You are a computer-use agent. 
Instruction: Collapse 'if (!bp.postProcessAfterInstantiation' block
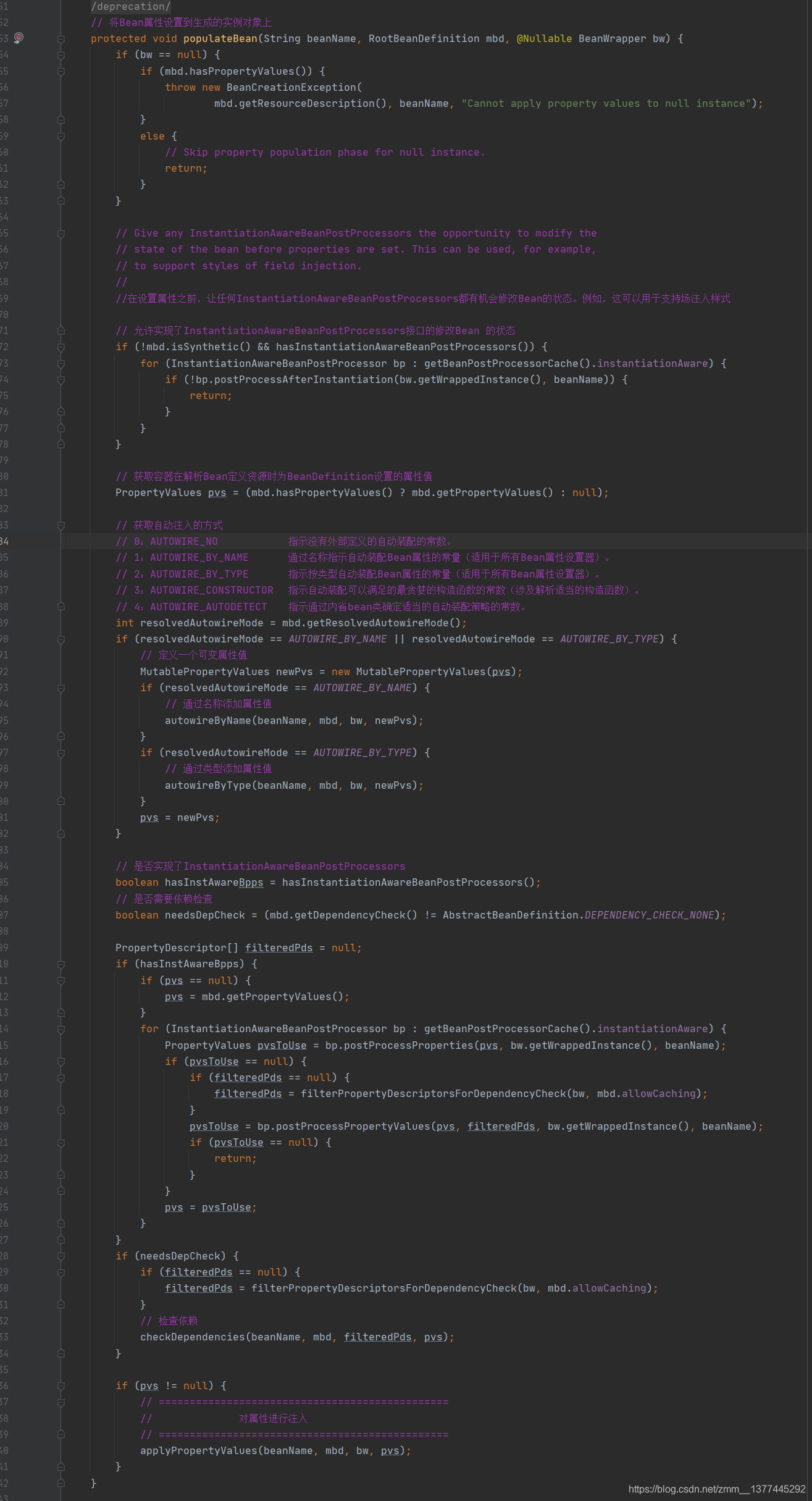61,380
